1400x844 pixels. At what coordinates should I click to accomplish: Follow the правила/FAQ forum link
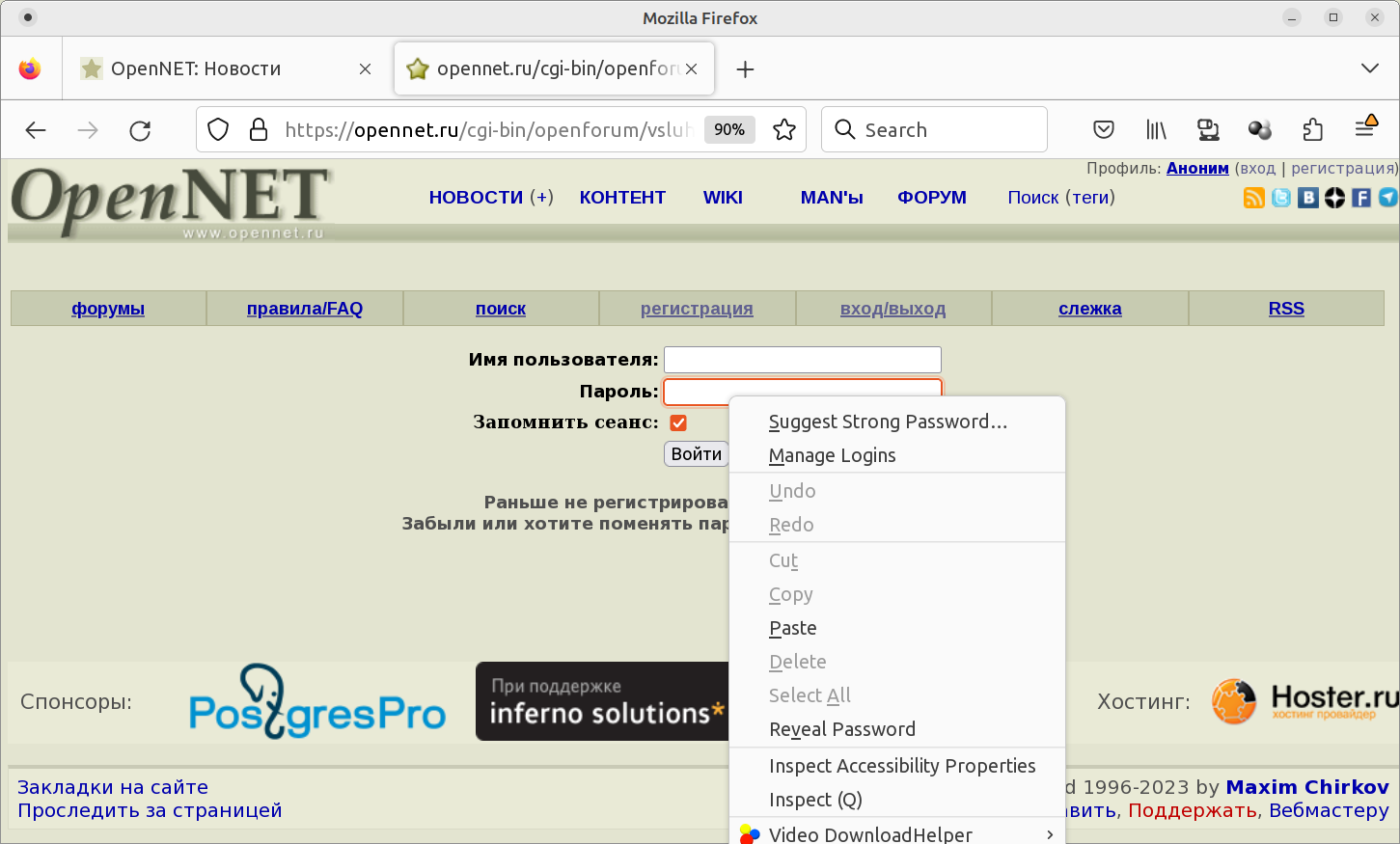[305, 309]
